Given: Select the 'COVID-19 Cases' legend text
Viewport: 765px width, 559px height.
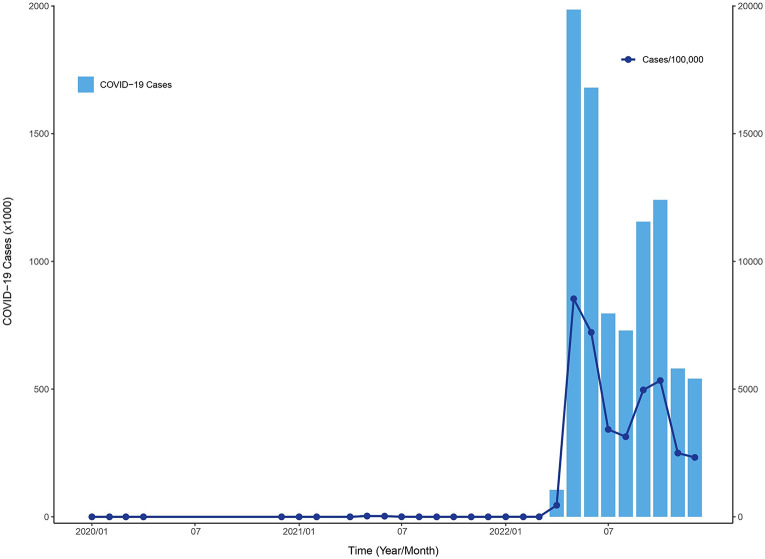Looking at the screenshot, I should tap(136, 85).
